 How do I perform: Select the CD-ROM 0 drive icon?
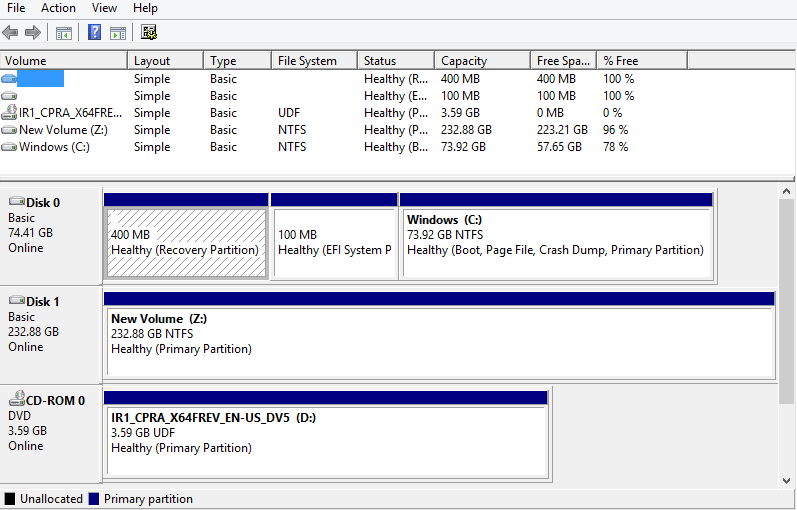16,401
